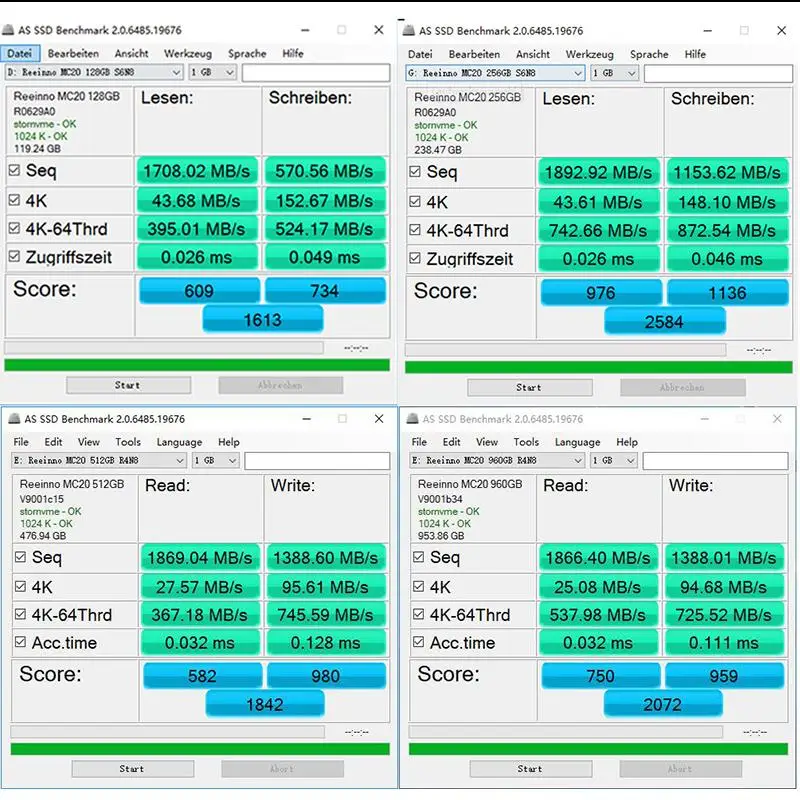The image size is (800, 800).
Task: Click the empty text field in the 512GB window
Action: point(317,461)
